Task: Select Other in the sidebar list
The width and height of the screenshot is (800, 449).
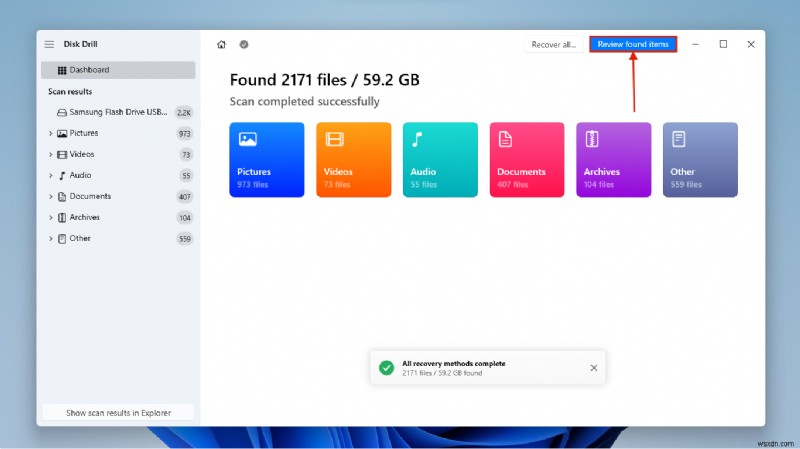Action: pyautogui.click(x=118, y=238)
